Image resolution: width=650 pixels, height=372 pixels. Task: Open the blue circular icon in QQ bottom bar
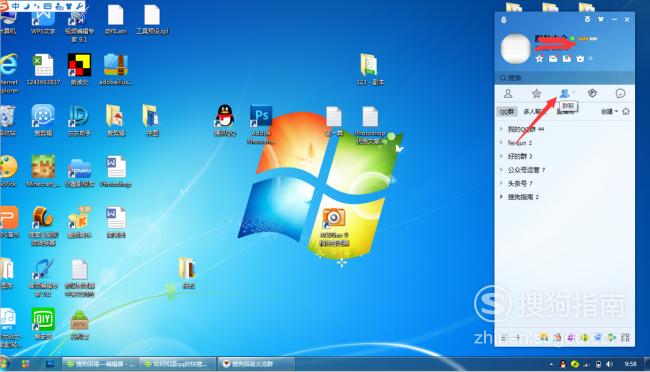(598, 338)
